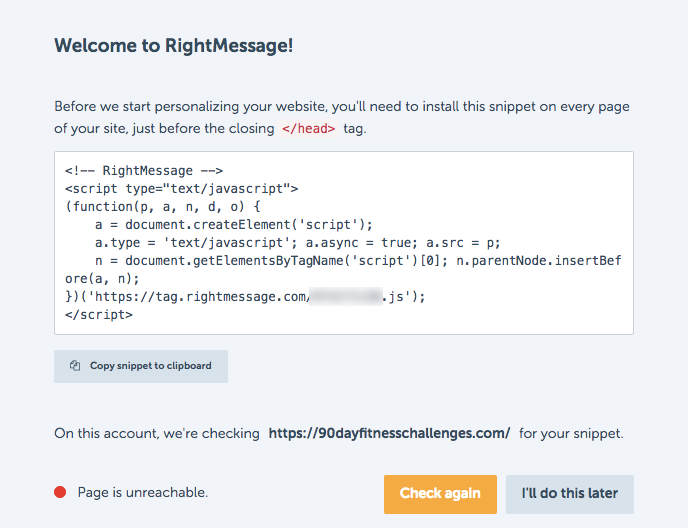Click the red </head> code tag
This screenshot has height=528, width=688.
308,128
